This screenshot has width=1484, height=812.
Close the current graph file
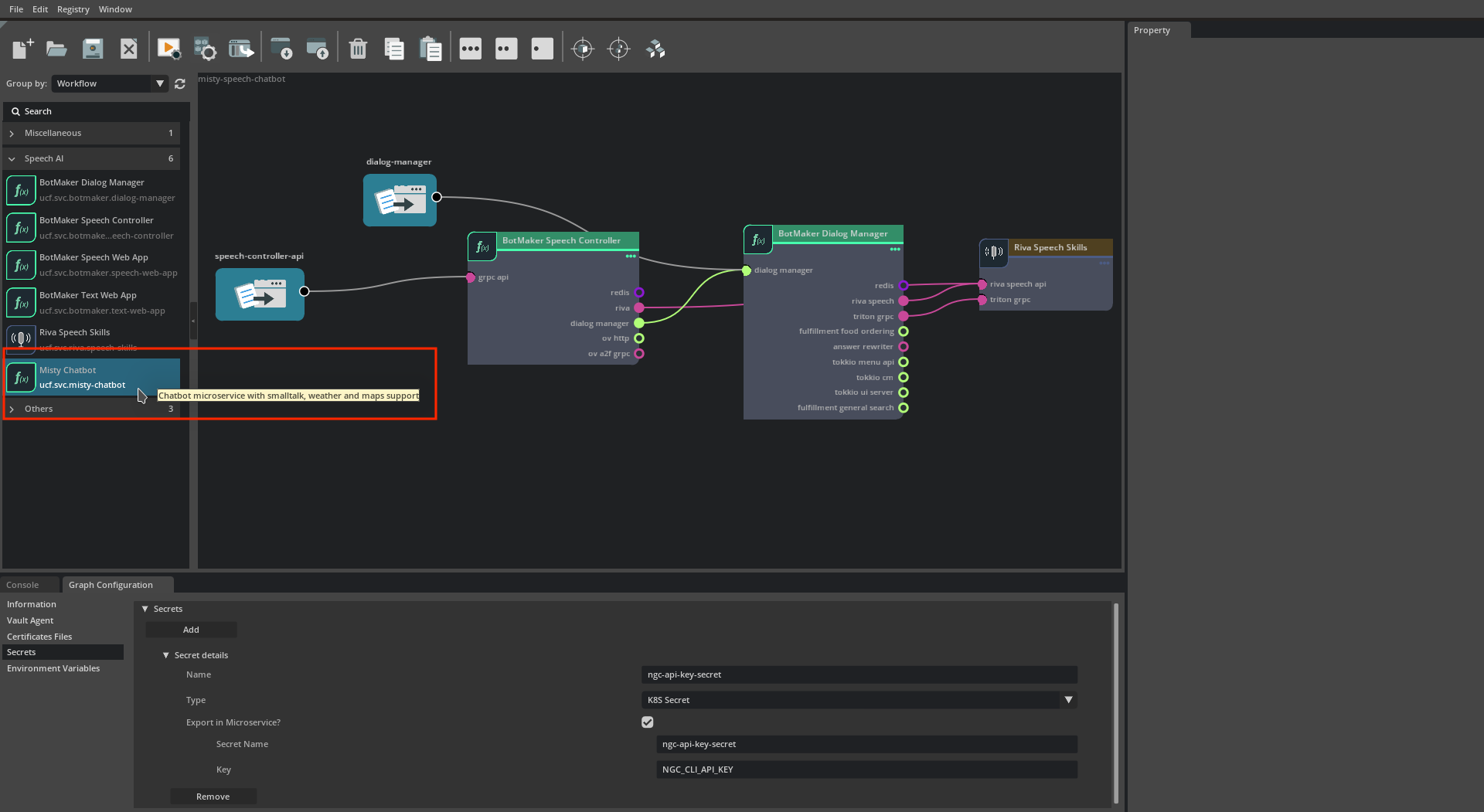(129, 49)
